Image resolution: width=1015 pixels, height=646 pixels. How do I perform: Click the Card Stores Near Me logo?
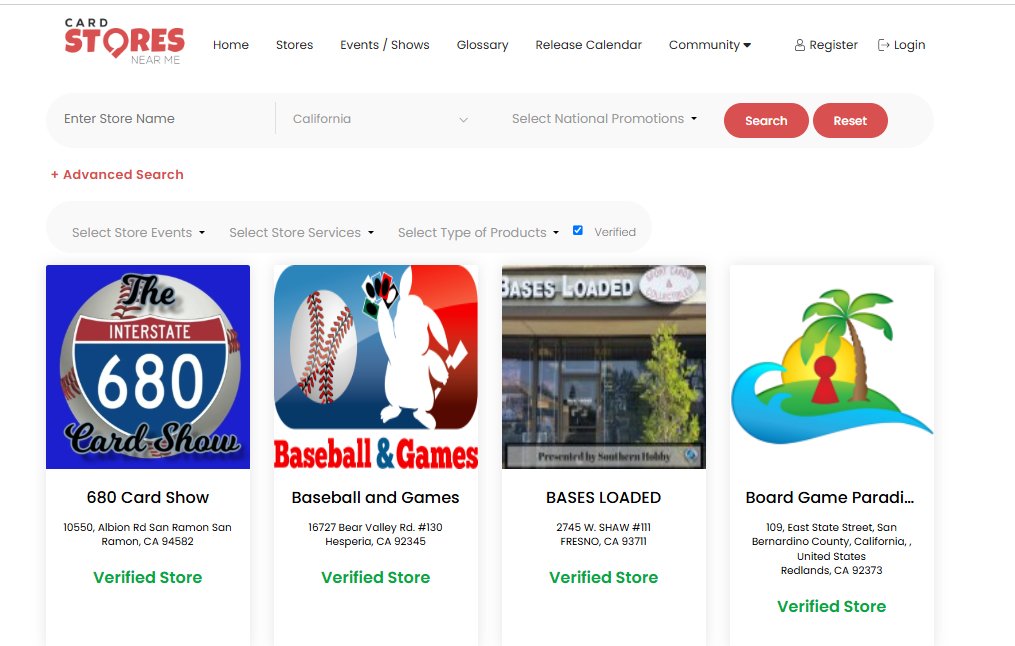point(124,40)
